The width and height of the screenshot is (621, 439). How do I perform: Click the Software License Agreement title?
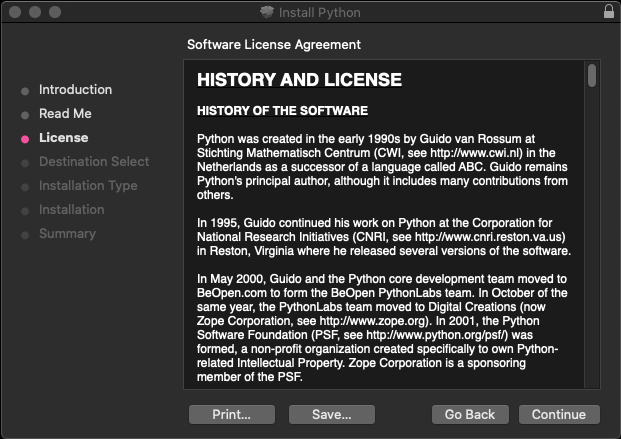click(x=274, y=44)
